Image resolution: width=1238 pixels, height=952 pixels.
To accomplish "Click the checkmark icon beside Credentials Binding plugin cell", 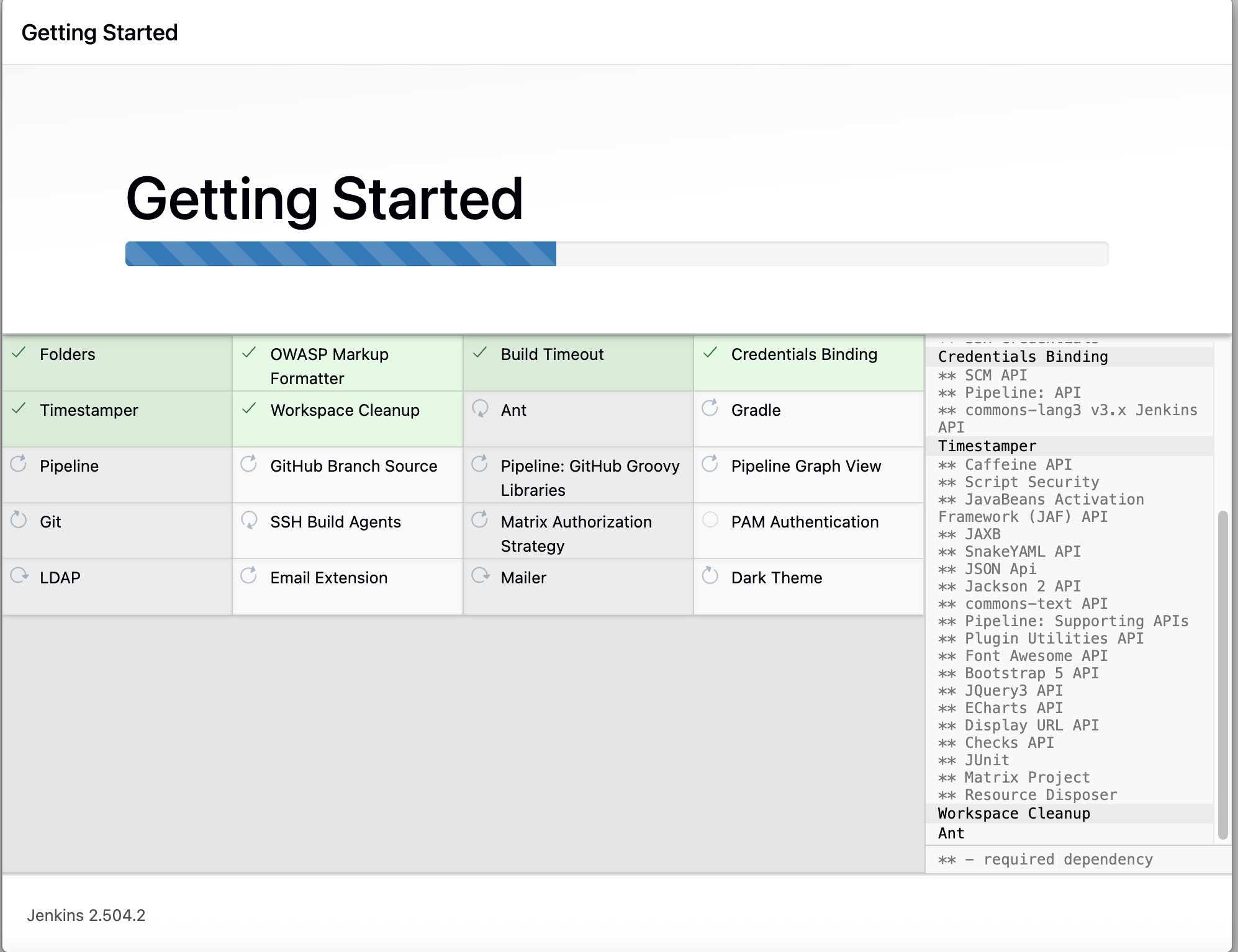I will pos(710,353).
